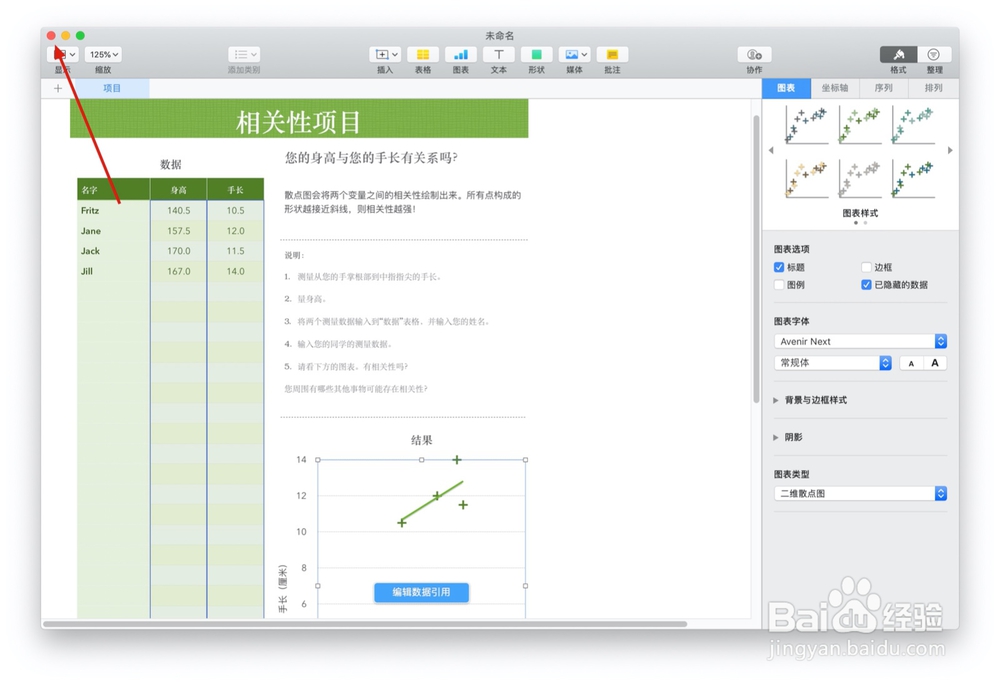Image resolution: width=1000 pixels, height=683 pixels.
Task: Switch to the 坐标轴 (Axis) tab
Action: point(835,88)
